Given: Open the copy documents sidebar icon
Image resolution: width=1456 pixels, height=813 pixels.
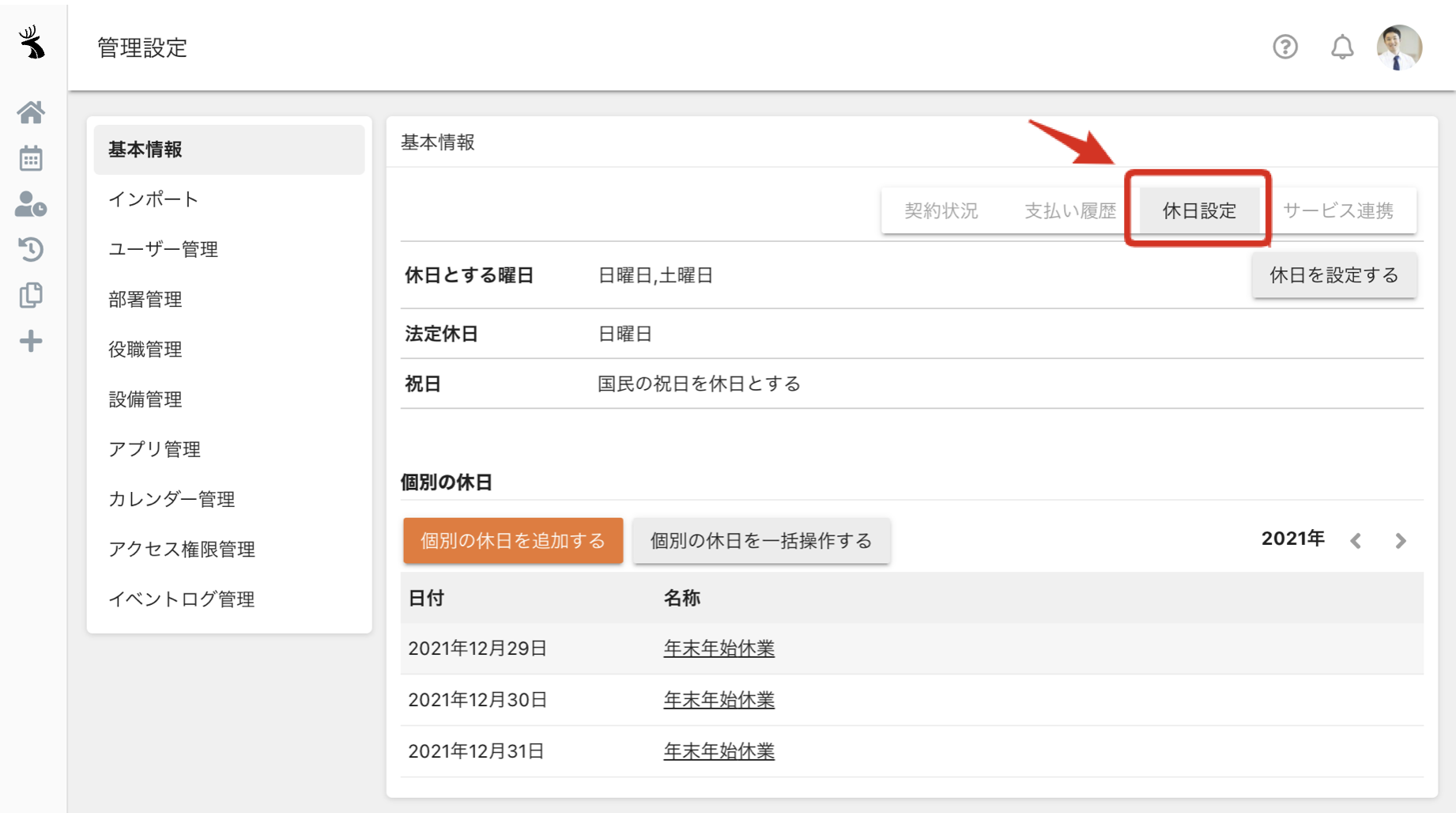Looking at the screenshot, I should pos(31,295).
